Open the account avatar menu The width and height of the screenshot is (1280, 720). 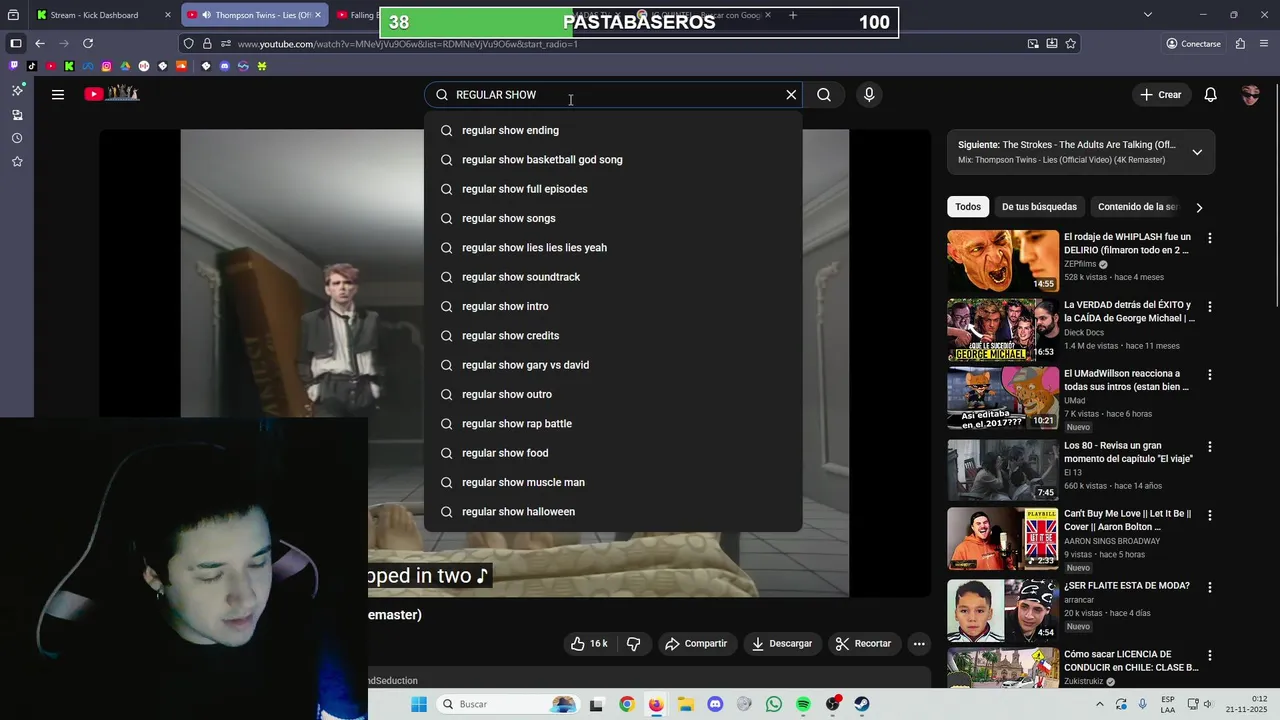[x=1250, y=95]
